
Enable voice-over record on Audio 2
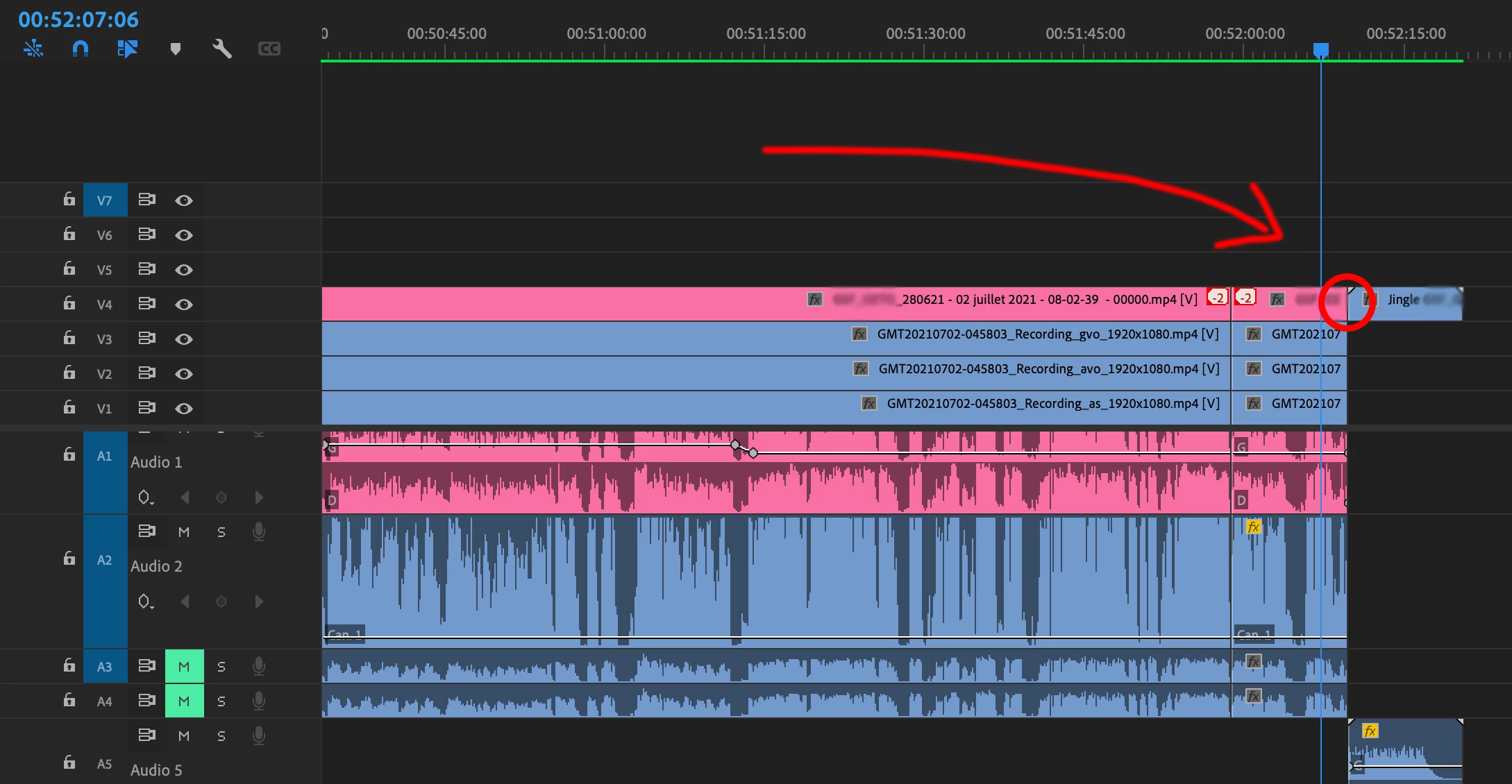(x=259, y=531)
